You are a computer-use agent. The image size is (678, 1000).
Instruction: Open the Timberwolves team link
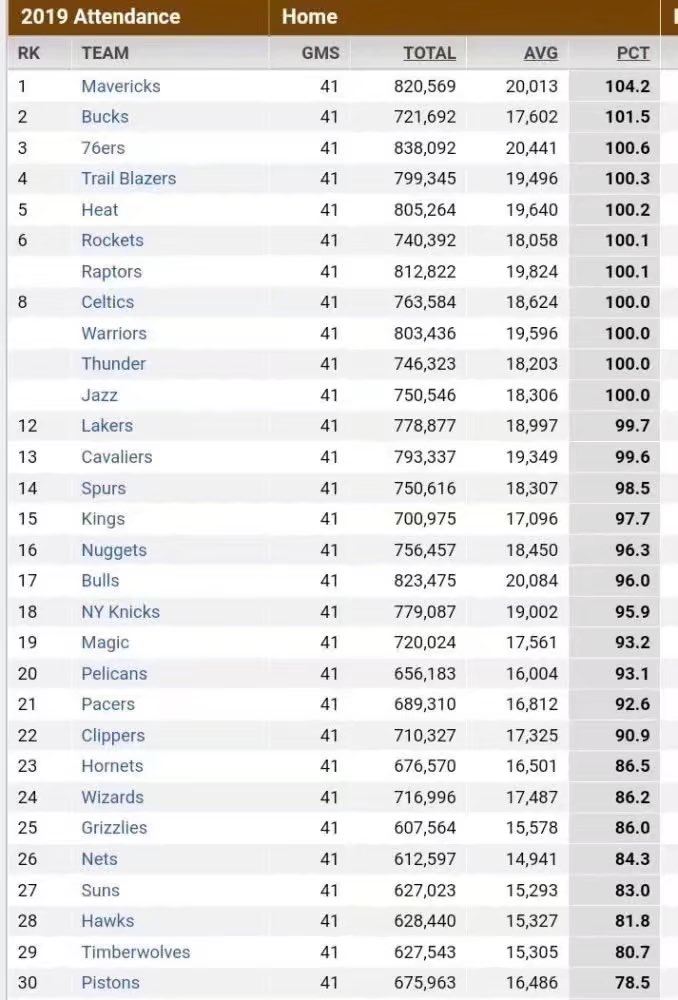coord(135,952)
